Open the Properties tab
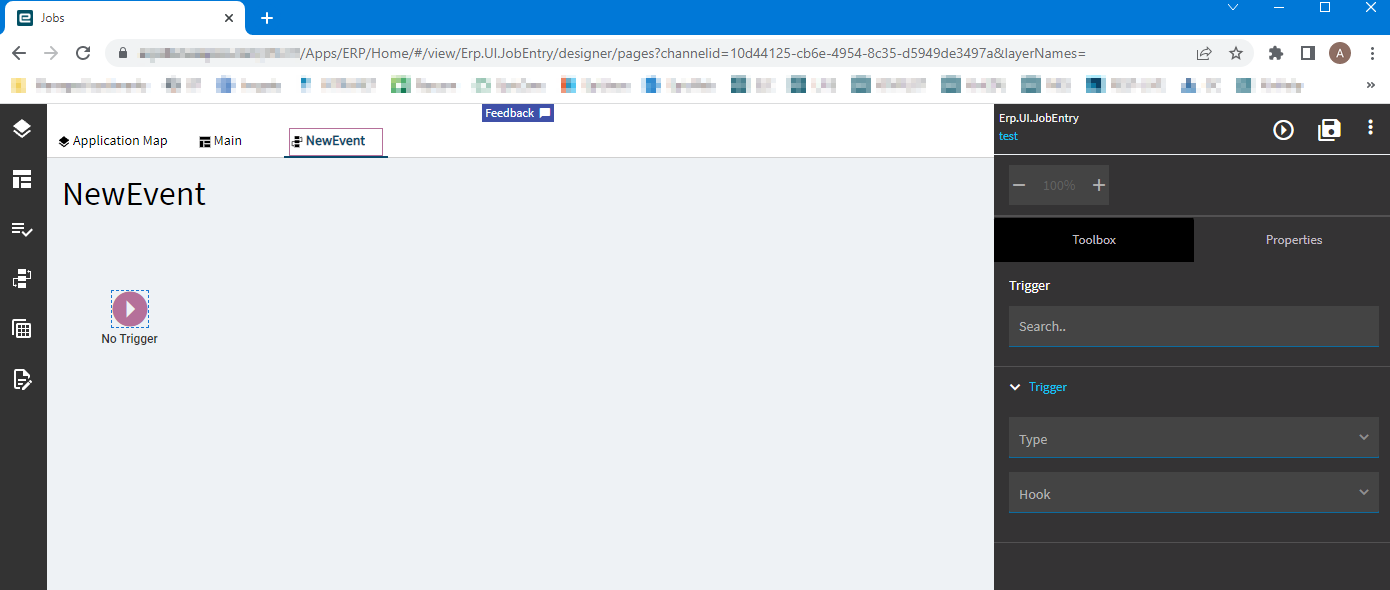Viewport: 1390px width, 590px height. point(1293,240)
